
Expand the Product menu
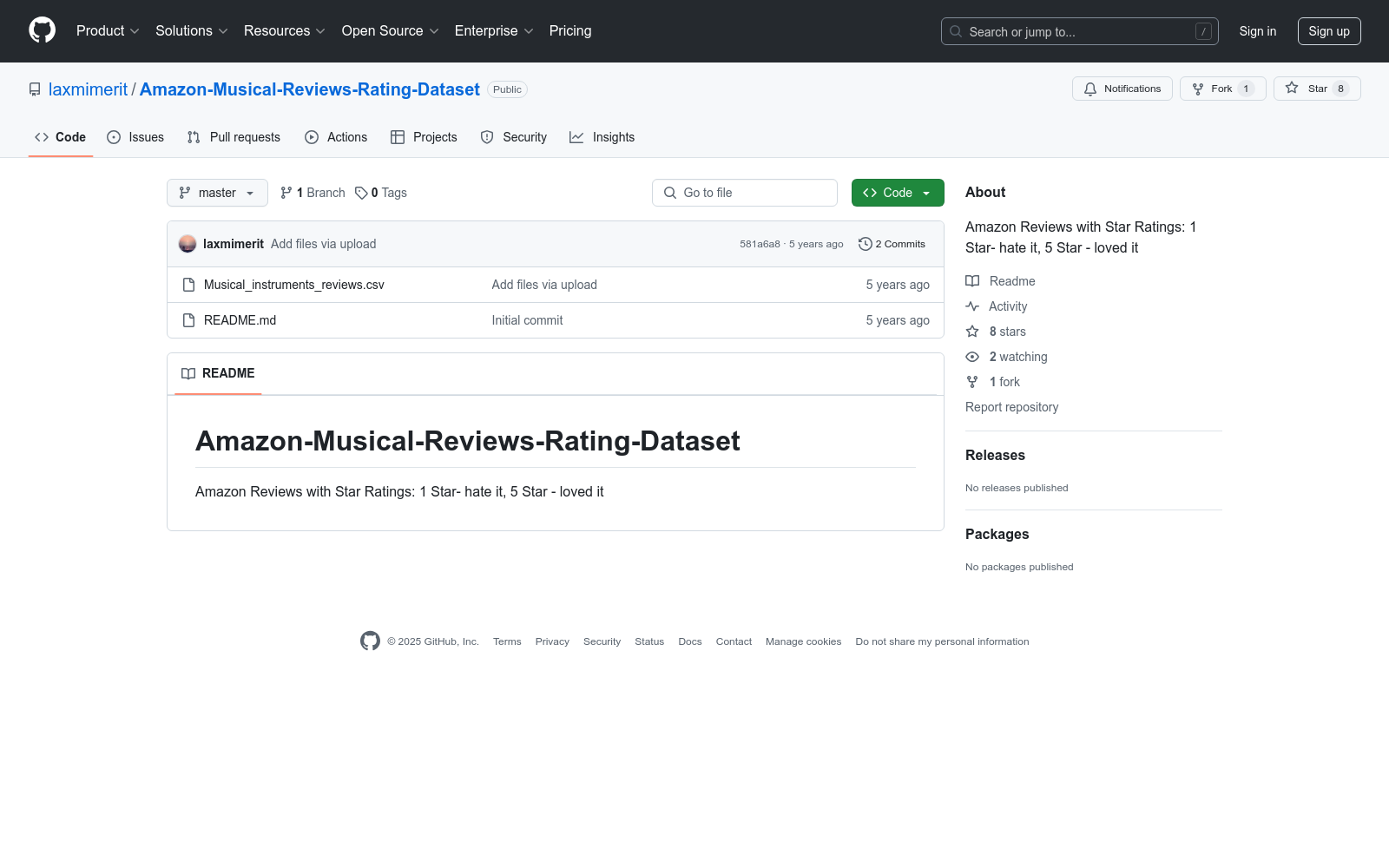[108, 30]
